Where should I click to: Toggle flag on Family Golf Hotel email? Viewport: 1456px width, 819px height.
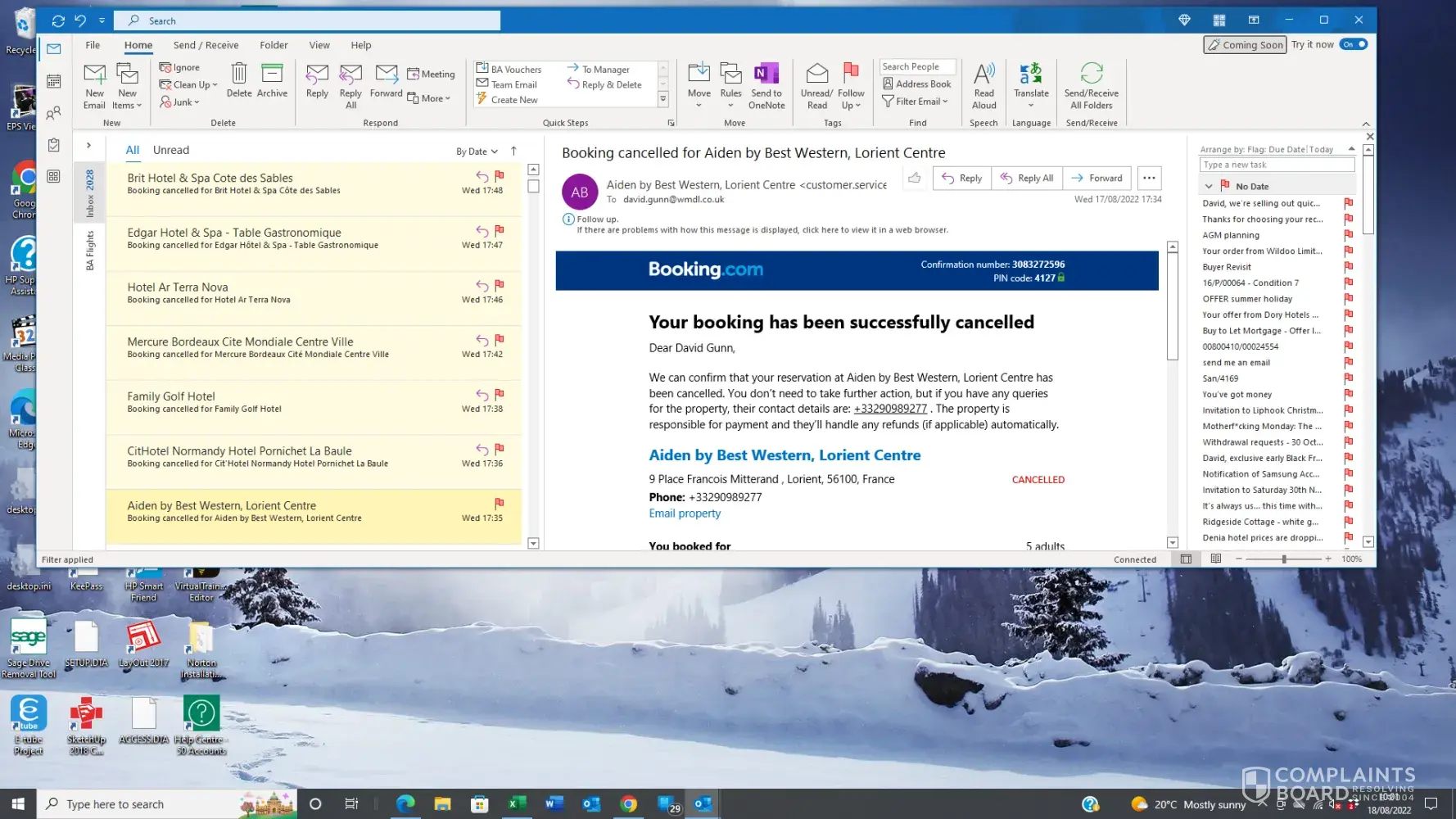click(x=500, y=394)
